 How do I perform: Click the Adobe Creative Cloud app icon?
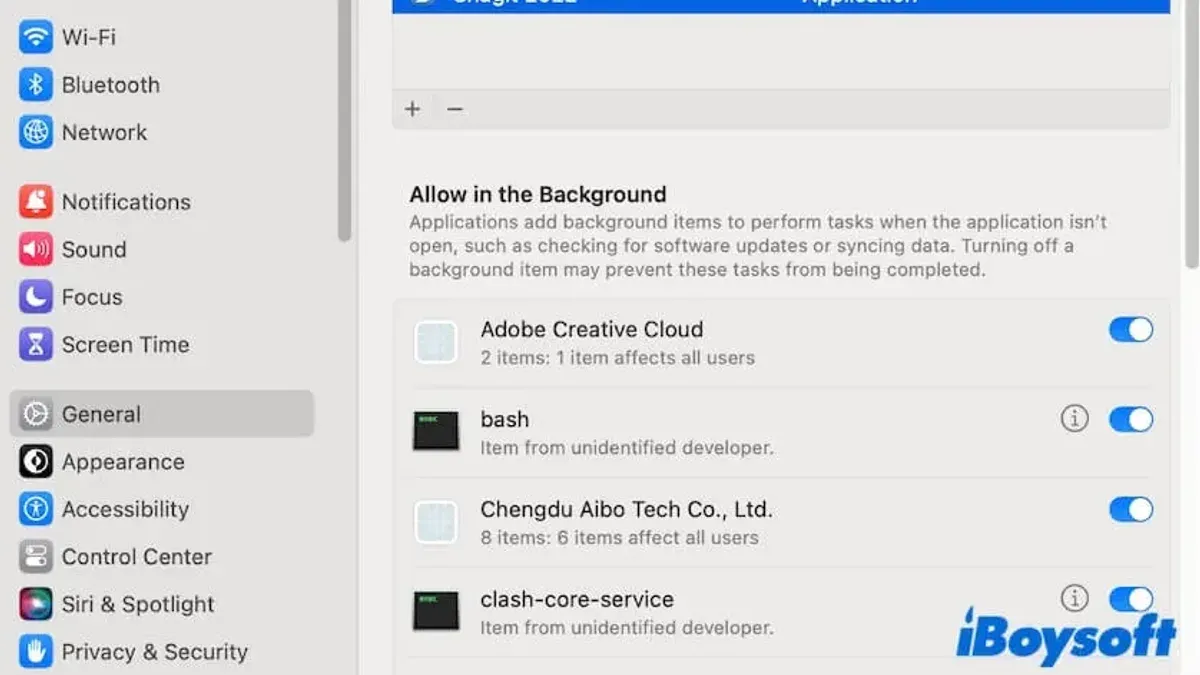(436, 342)
